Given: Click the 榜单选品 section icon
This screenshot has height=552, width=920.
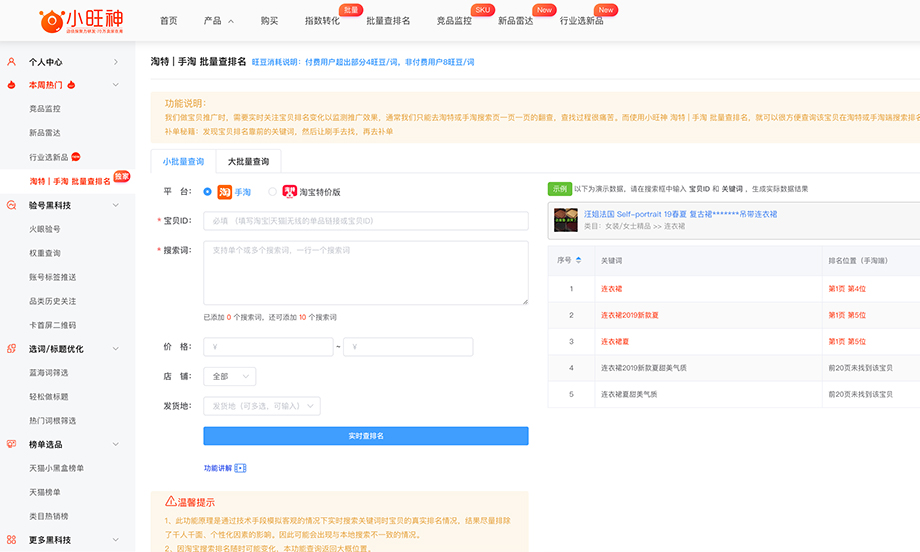Looking at the screenshot, I should coord(11,444).
